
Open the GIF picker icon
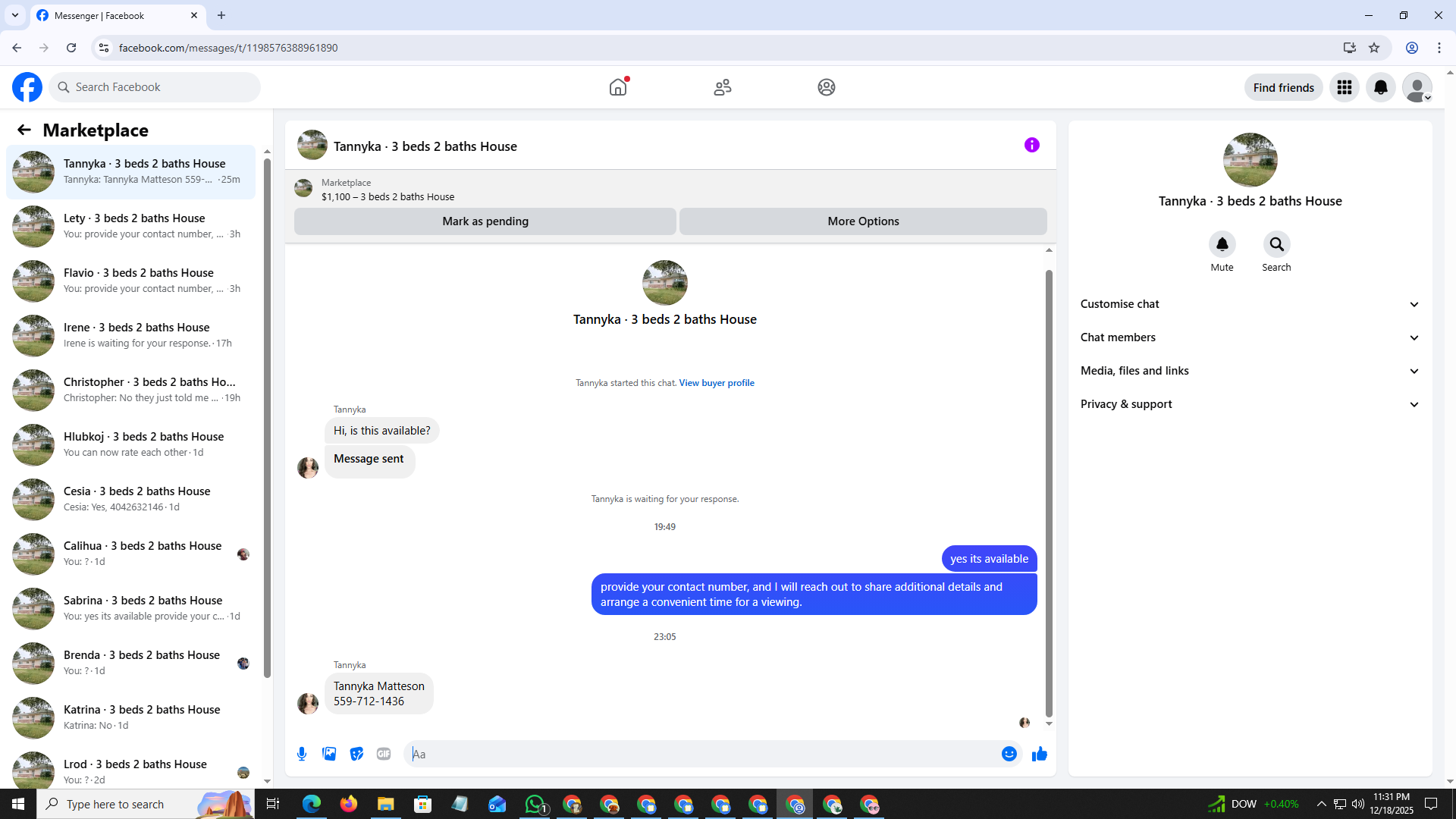384,754
